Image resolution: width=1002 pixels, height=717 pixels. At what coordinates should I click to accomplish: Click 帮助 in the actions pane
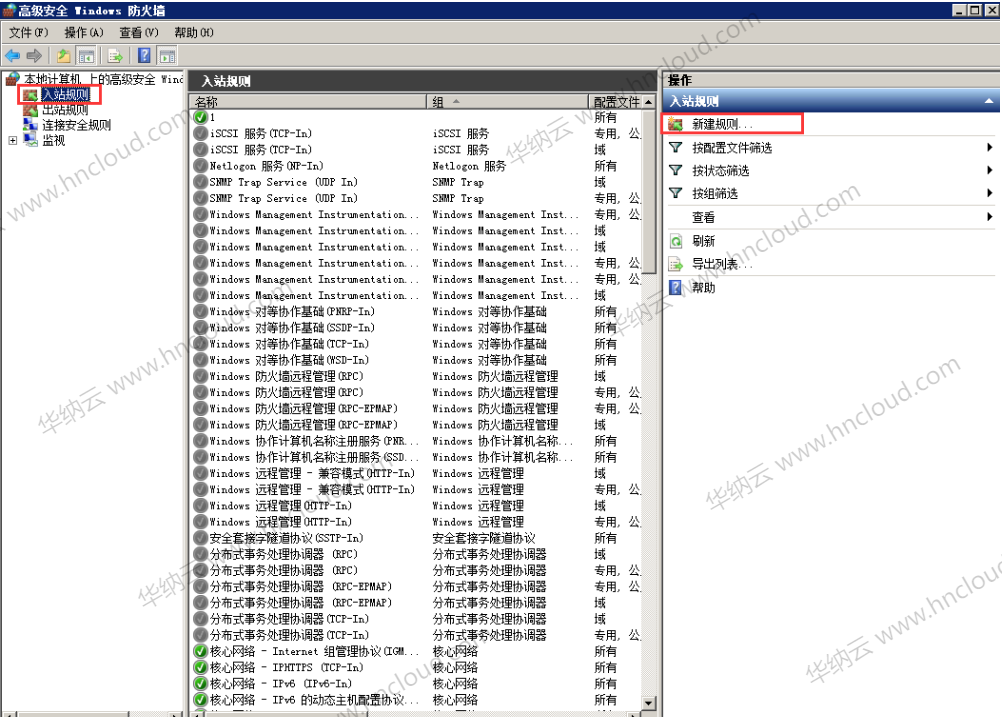coord(704,288)
